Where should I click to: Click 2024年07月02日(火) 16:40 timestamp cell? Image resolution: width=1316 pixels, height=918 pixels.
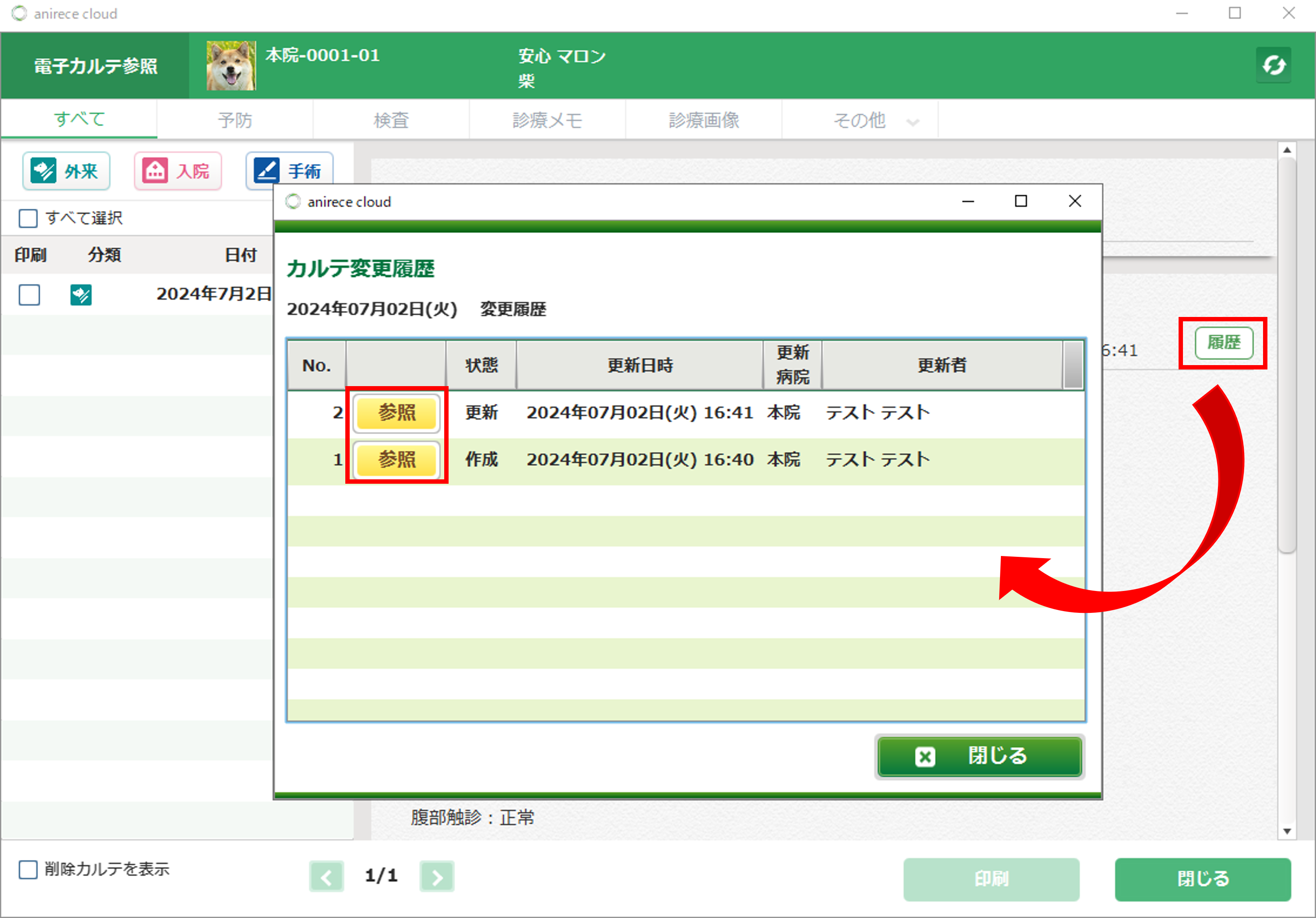click(x=640, y=459)
